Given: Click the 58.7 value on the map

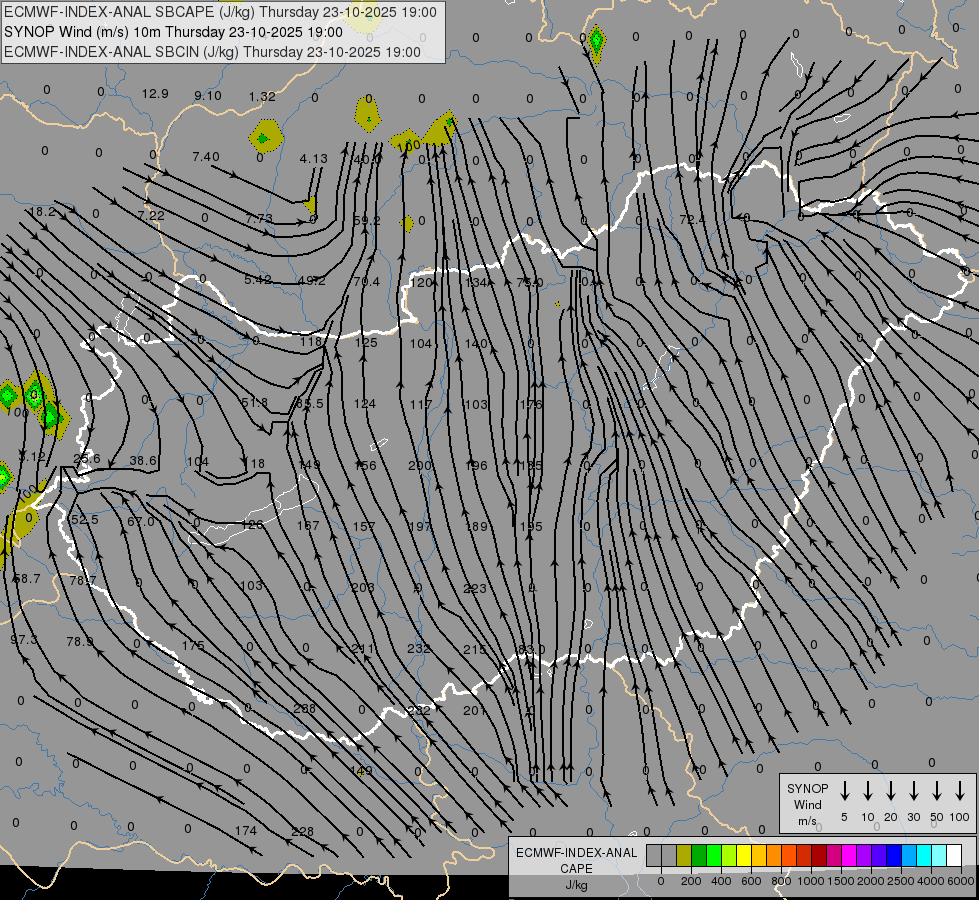Looking at the screenshot, I should pos(26,578).
